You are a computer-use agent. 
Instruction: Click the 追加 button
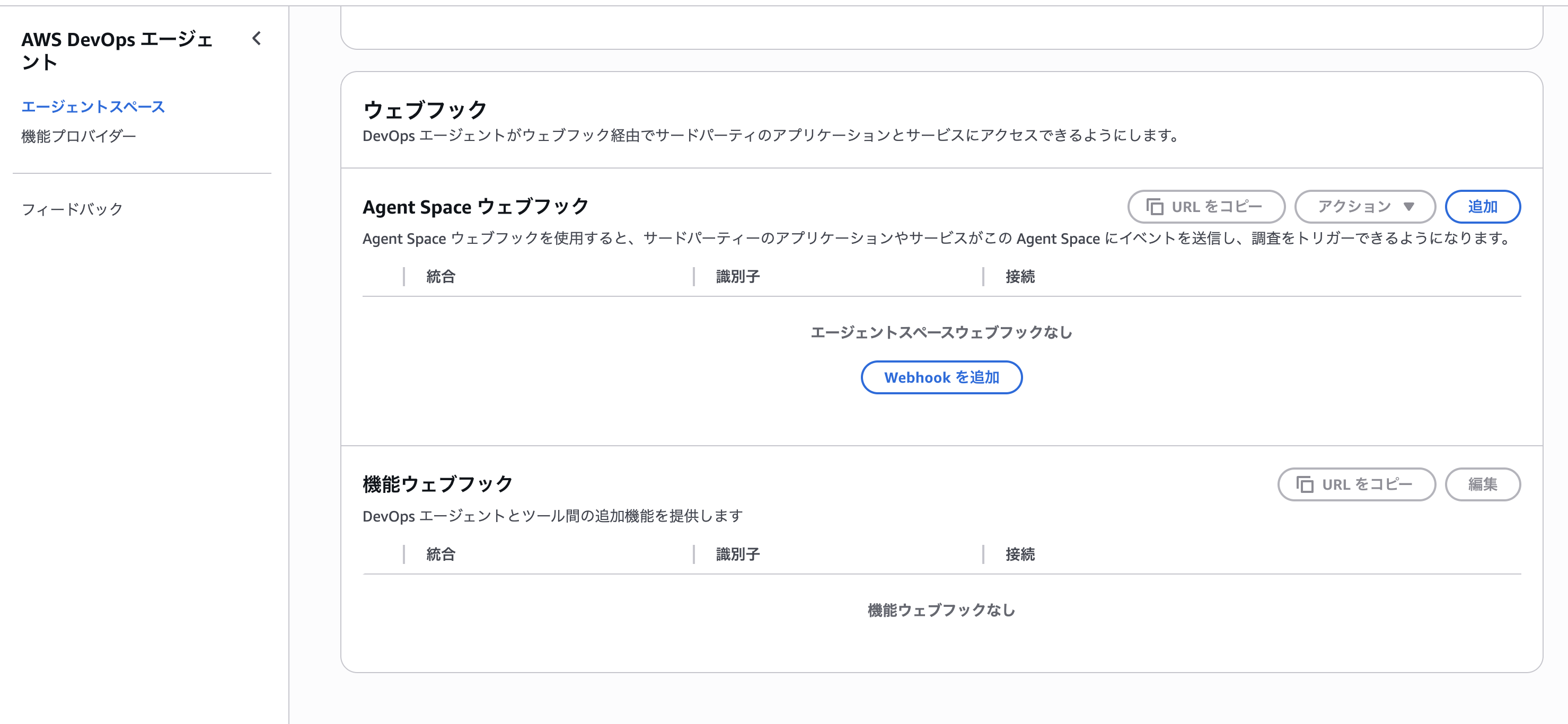point(1482,207)
